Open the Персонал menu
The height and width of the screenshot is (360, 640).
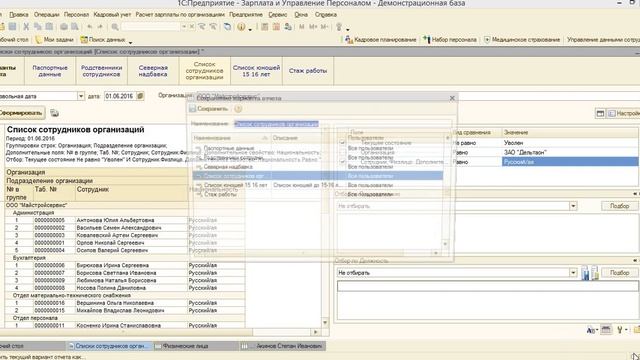point(76,14)
